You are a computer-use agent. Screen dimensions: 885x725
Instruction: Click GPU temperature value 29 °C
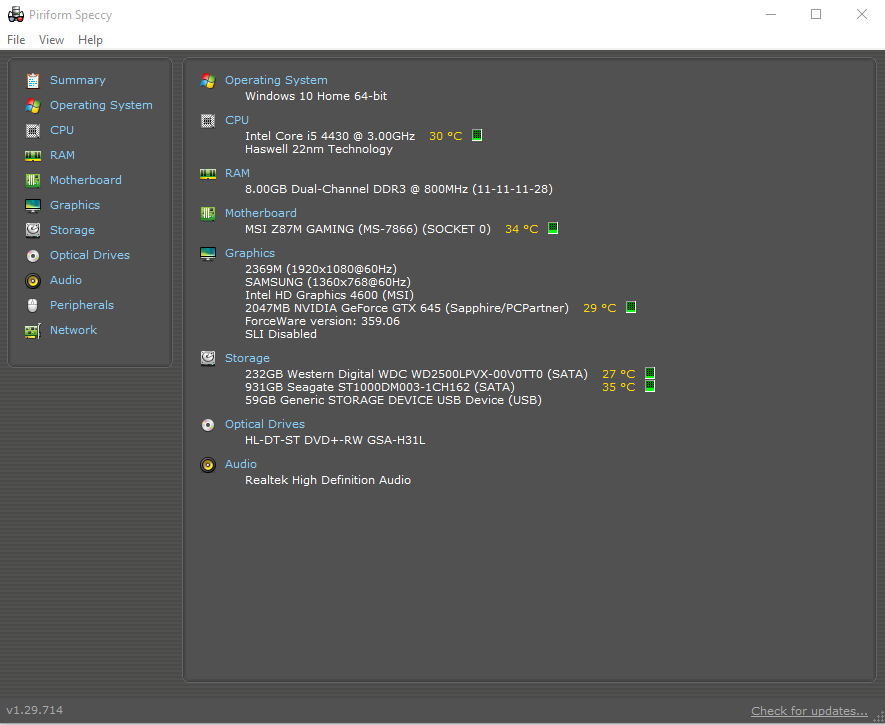click(x=599, y=308)
